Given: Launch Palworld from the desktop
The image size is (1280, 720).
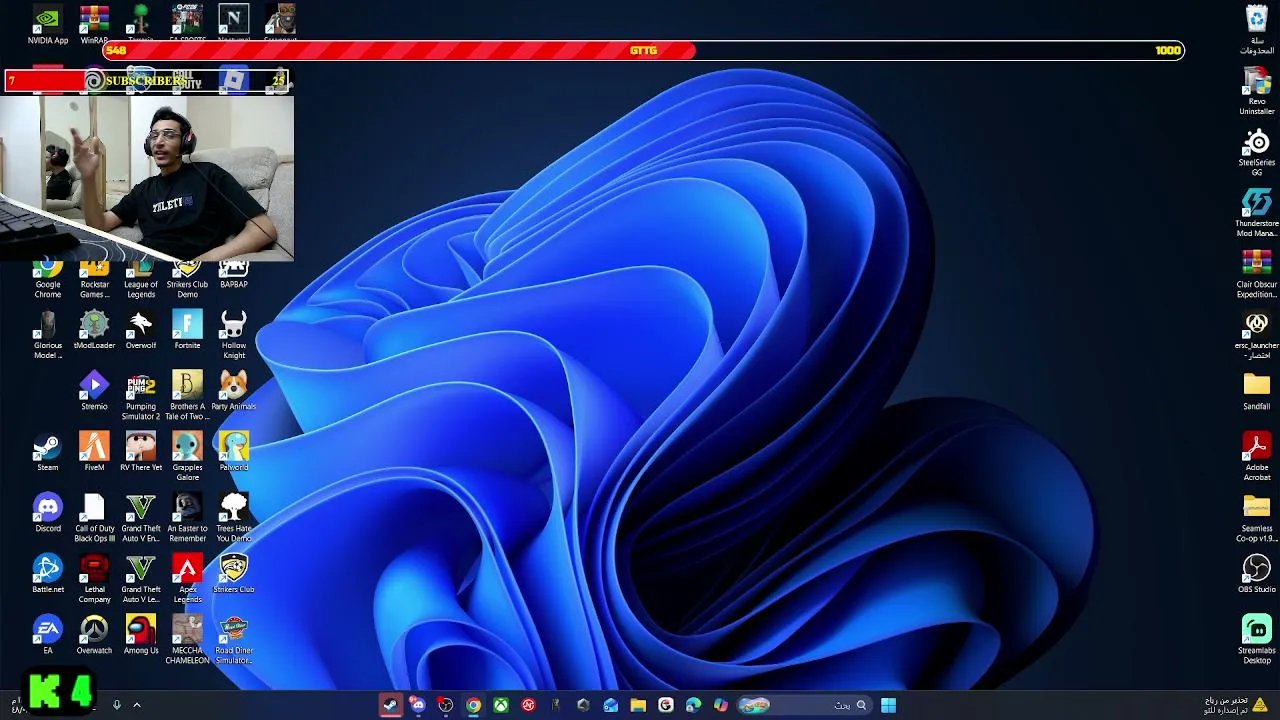Looking at the screenshot, I should pos(234,452).
